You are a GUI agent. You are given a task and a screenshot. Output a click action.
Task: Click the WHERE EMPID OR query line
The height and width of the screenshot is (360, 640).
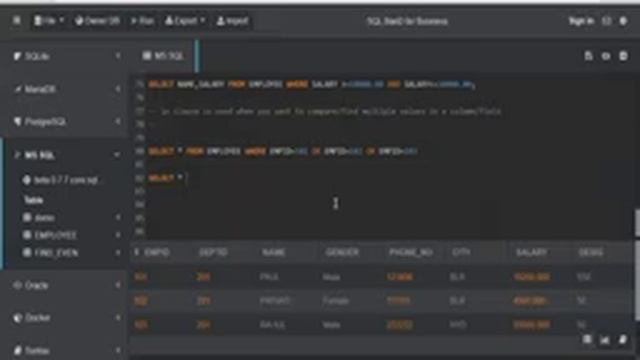pos(282,151)
